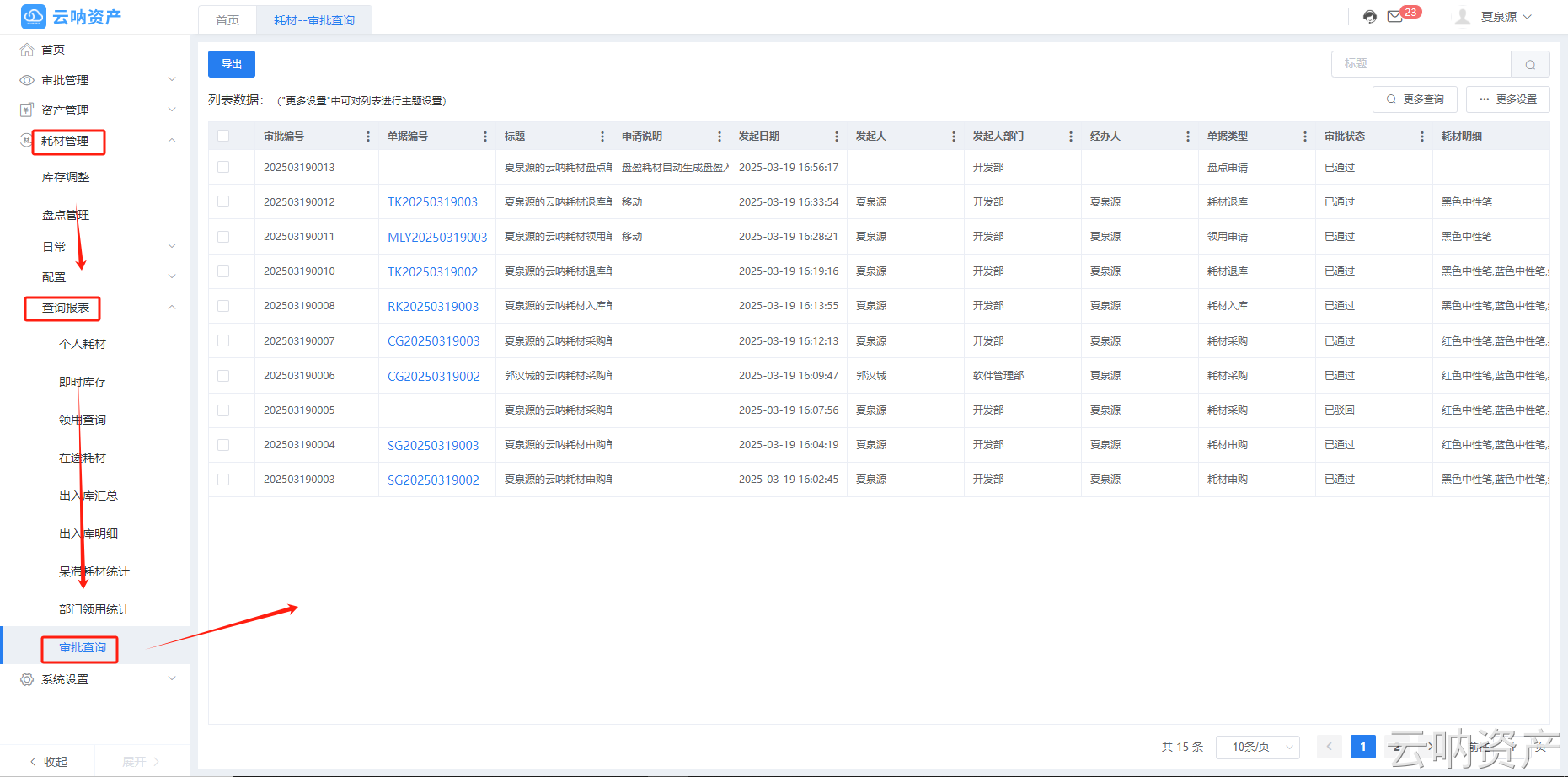Click the 云呐资产 cloud logo icon
1568x777 pixels.
pyautogui.click(x=34, y=16)
